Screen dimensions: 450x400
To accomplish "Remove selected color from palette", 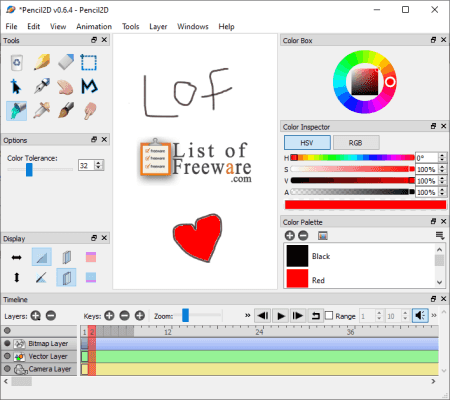I will [303, 236].
